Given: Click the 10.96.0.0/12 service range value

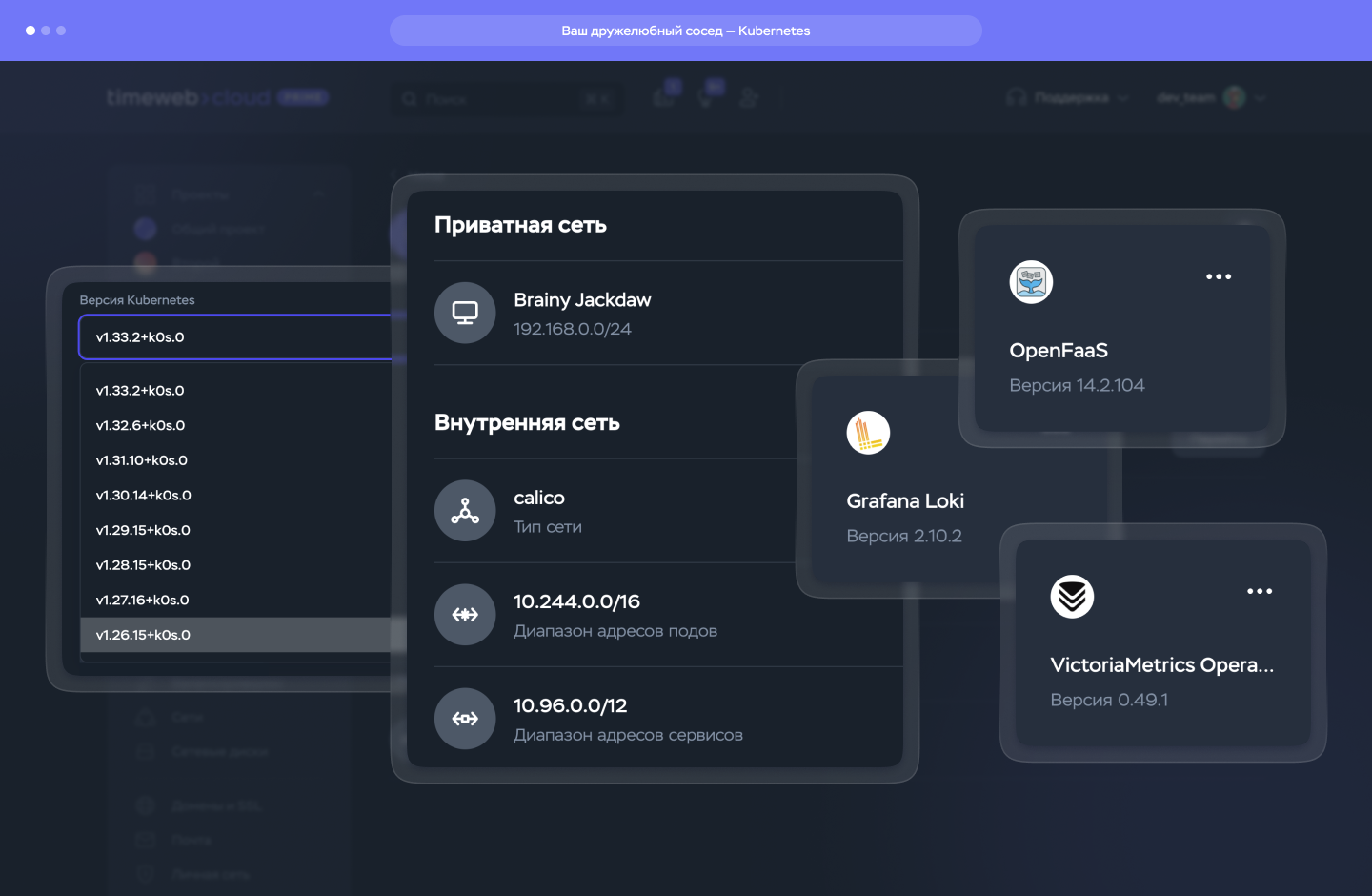Looking at the screenshot, I should click(x=571, y=705).
